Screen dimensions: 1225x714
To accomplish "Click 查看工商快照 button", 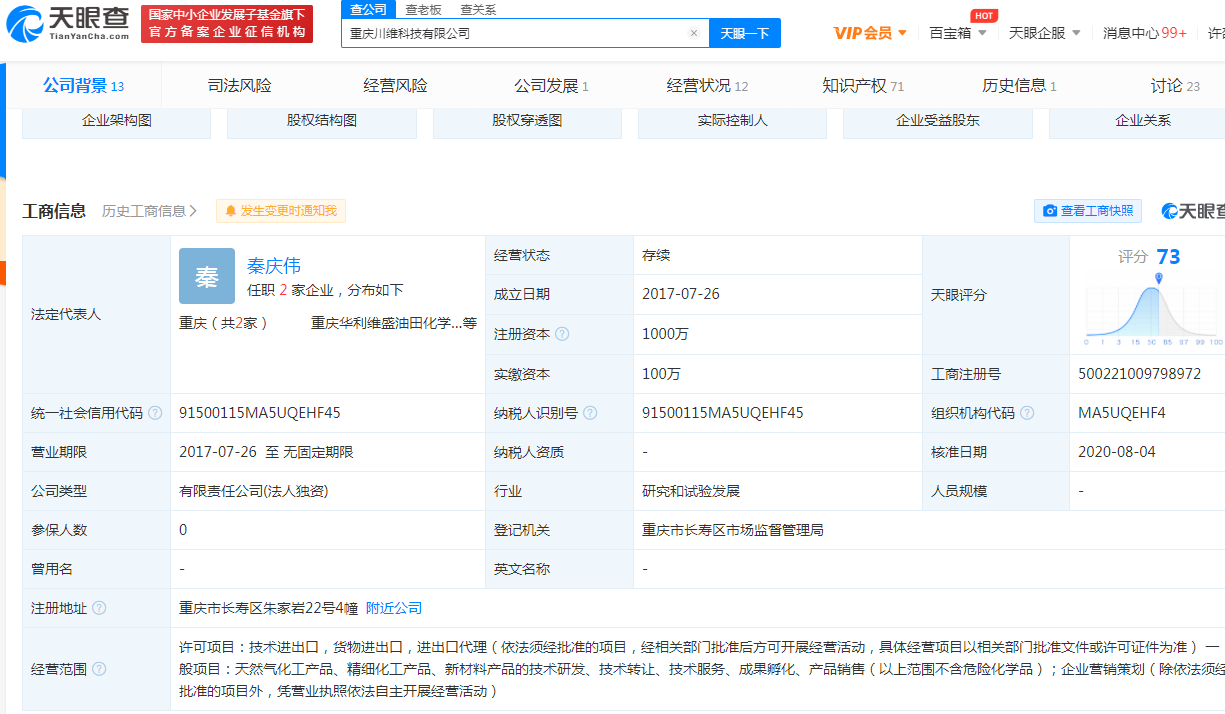I will tap(1087, 211).
